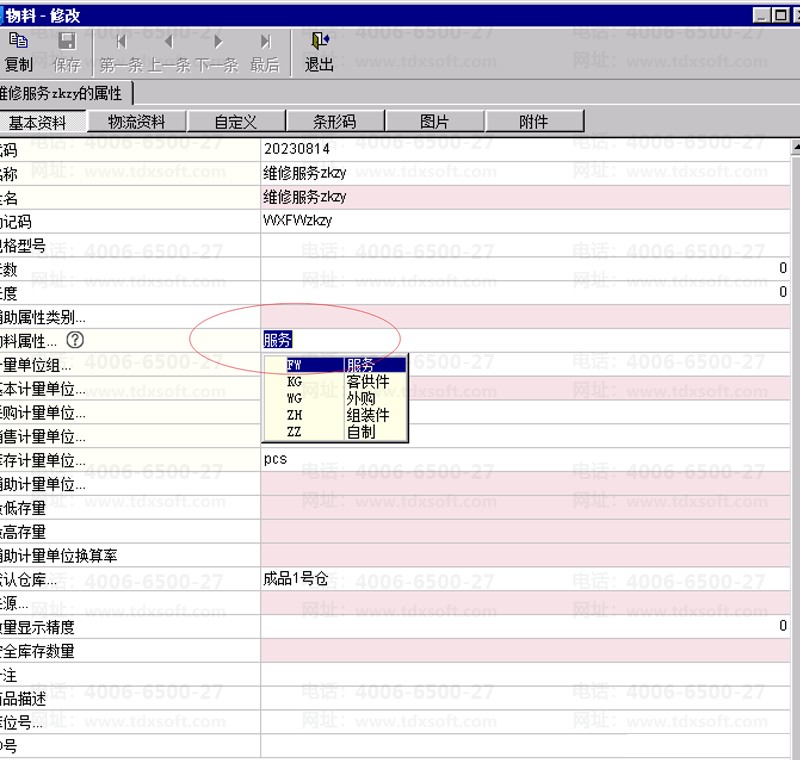The width and height of the screenshot is (800, 760).
Task: Click the 物料属性 field showing 服务
Action: coord(526,340)
